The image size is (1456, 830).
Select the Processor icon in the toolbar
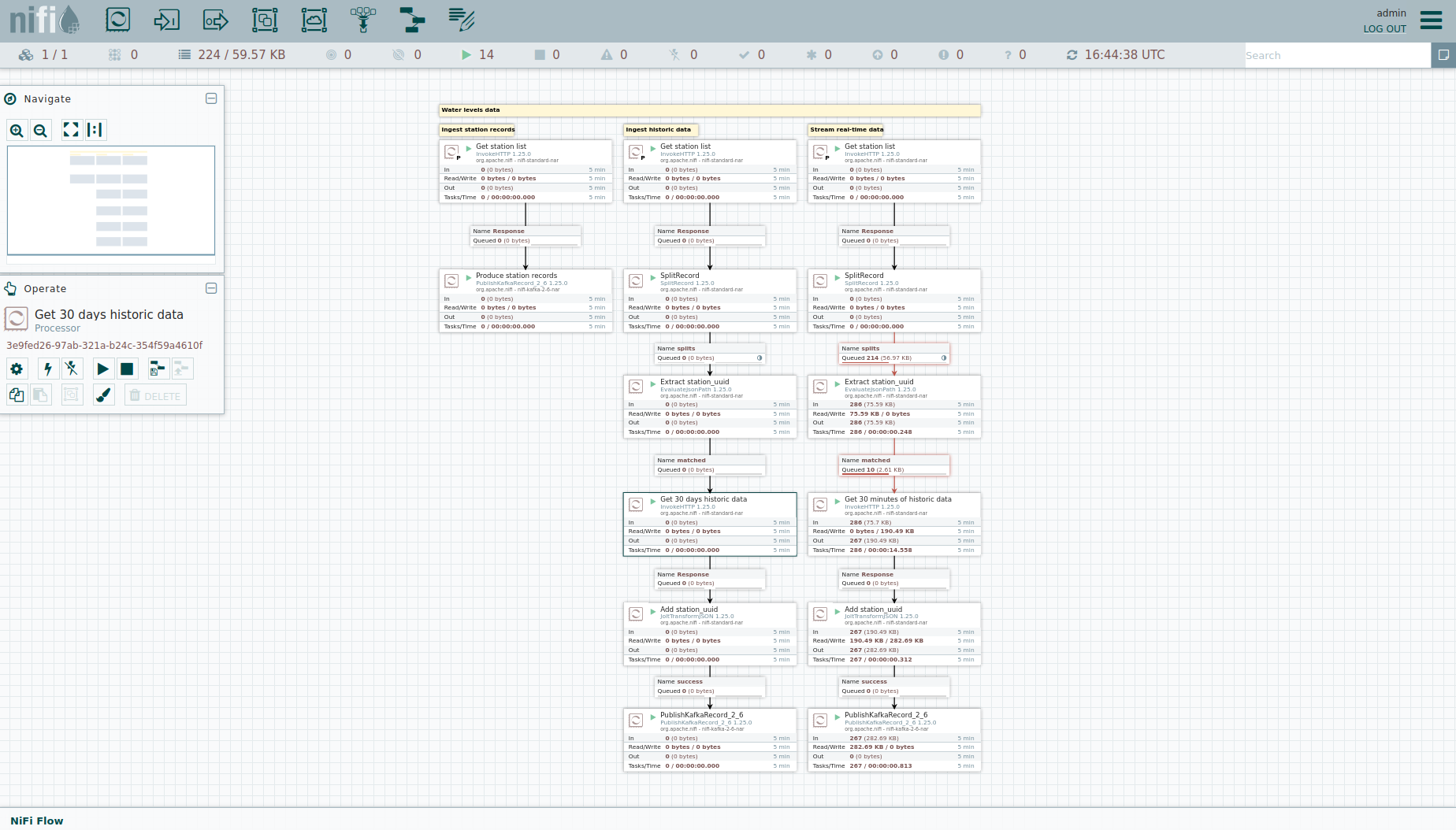pyautogui.click(x=117, y=20)
